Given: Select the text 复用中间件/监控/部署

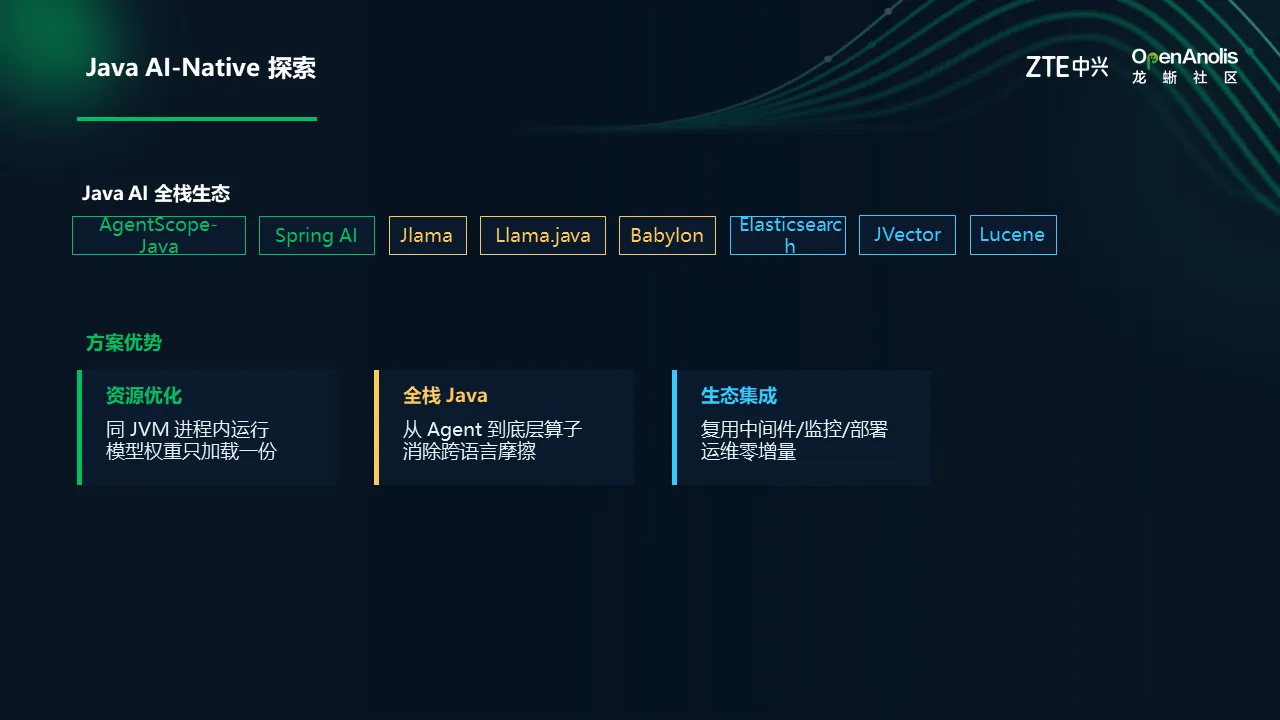Looking at the screenshot, I should pos(795,429).
